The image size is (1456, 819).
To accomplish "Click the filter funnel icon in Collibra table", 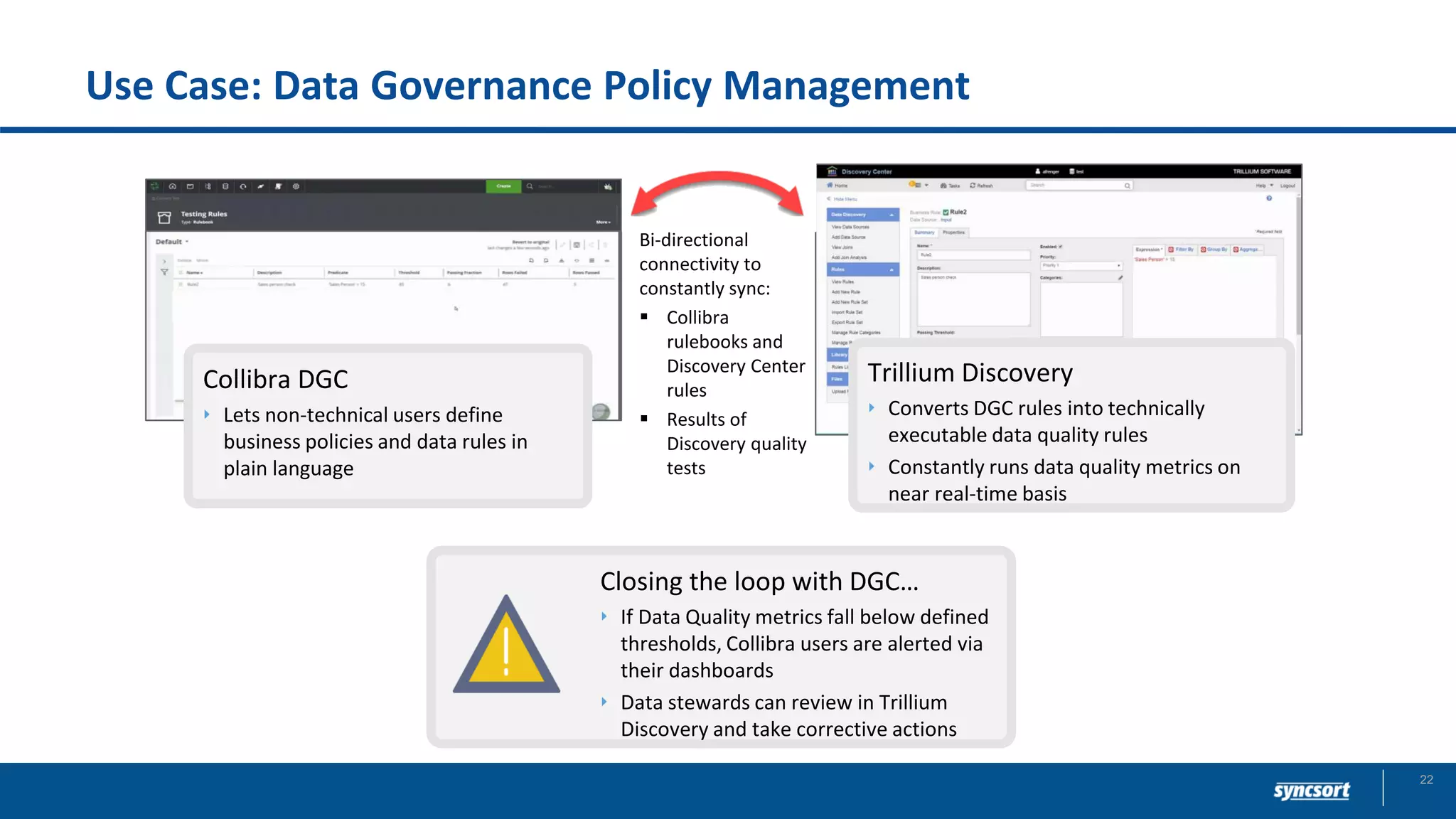I will [x=164, y=272].
